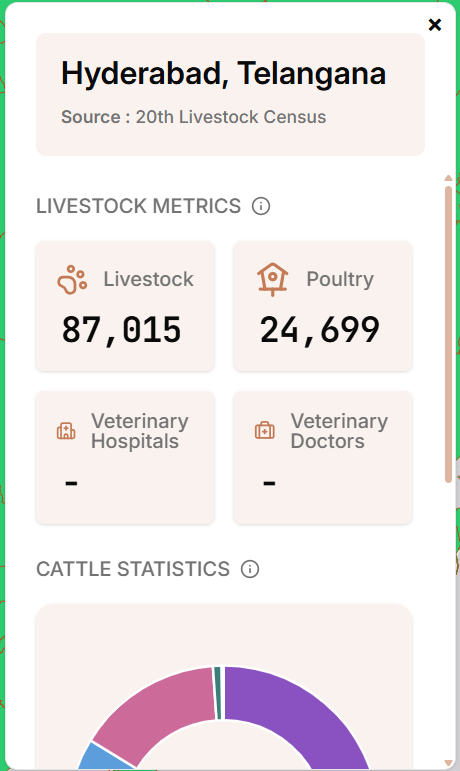
Task: Close the Hyderabad details panel
Action: 434,25
